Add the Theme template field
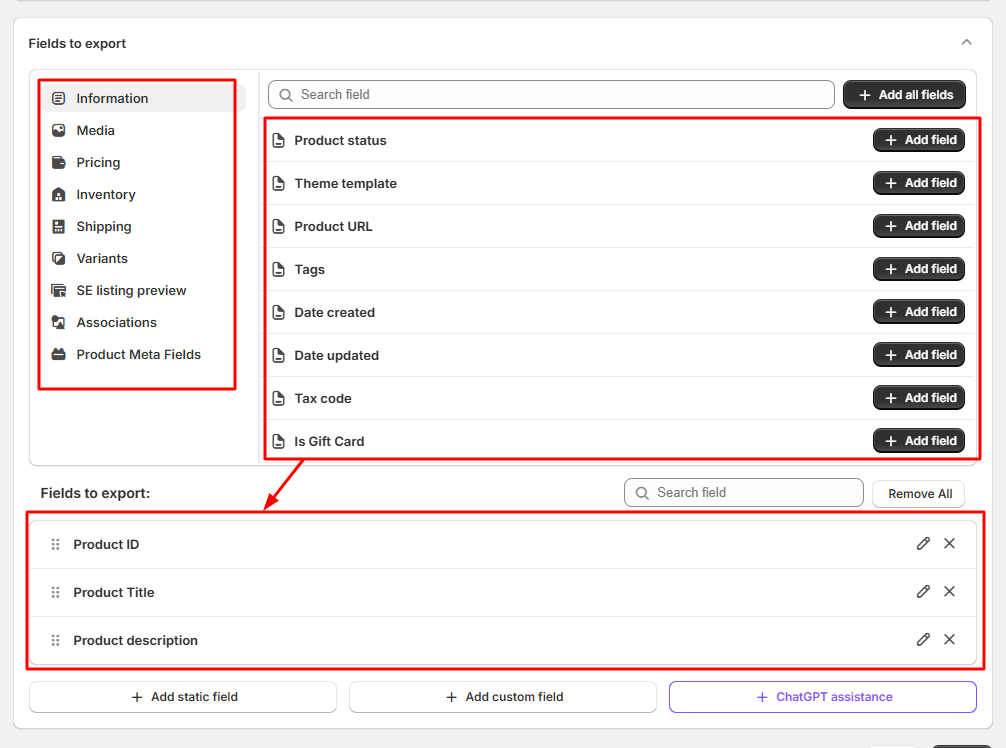Image resolution: width=1006 pixels, height=748 pixels. [x=919, y=183]
